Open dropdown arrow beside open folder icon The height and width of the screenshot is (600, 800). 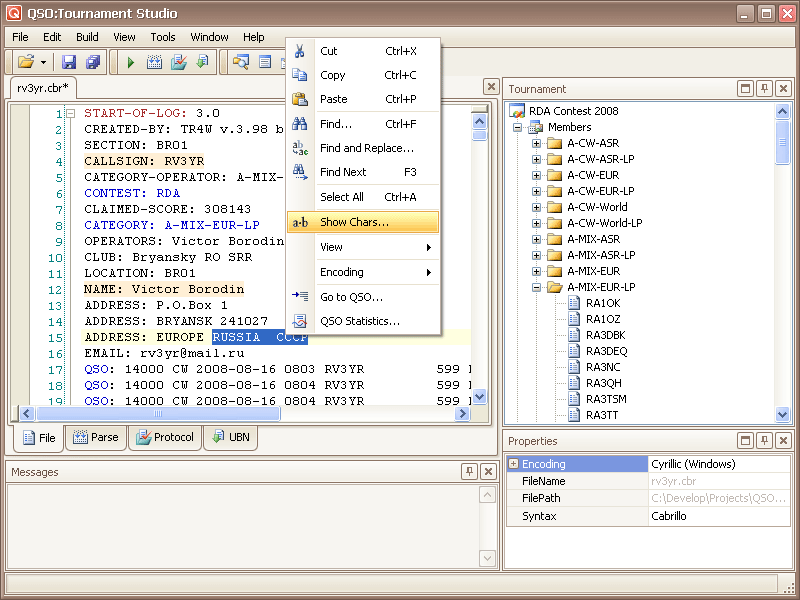pyautogui.click(x=43, y=62)
